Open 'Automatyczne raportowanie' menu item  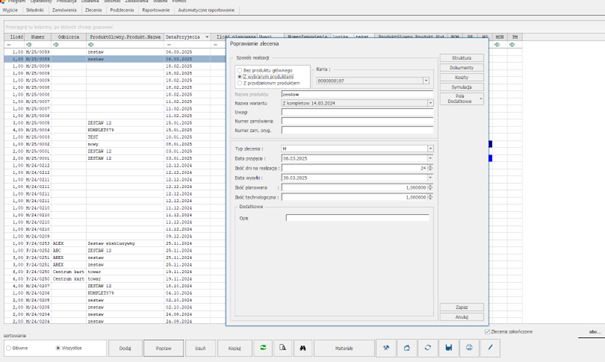pos(206,10)
